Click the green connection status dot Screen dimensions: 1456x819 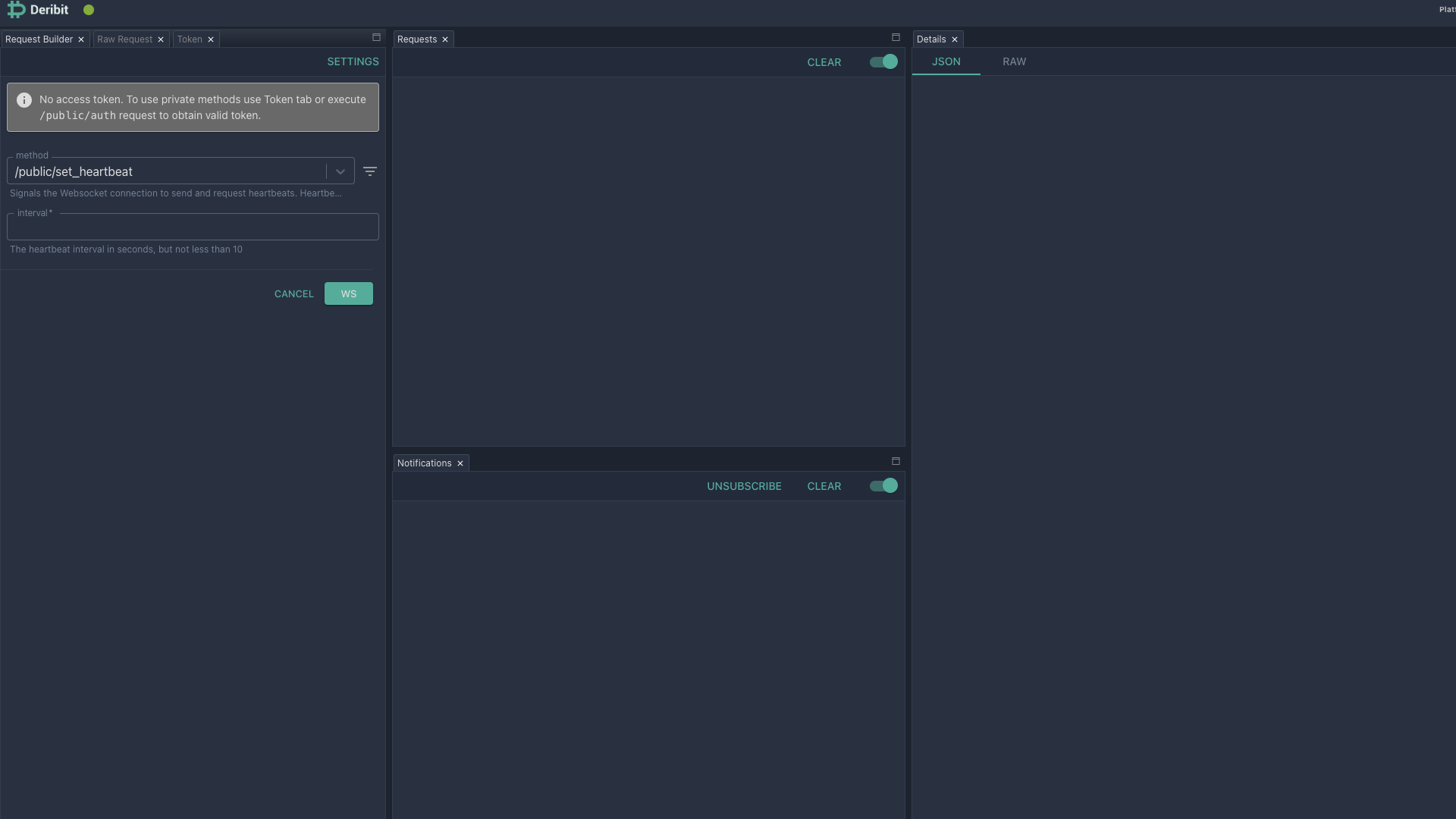pos(89,10)
